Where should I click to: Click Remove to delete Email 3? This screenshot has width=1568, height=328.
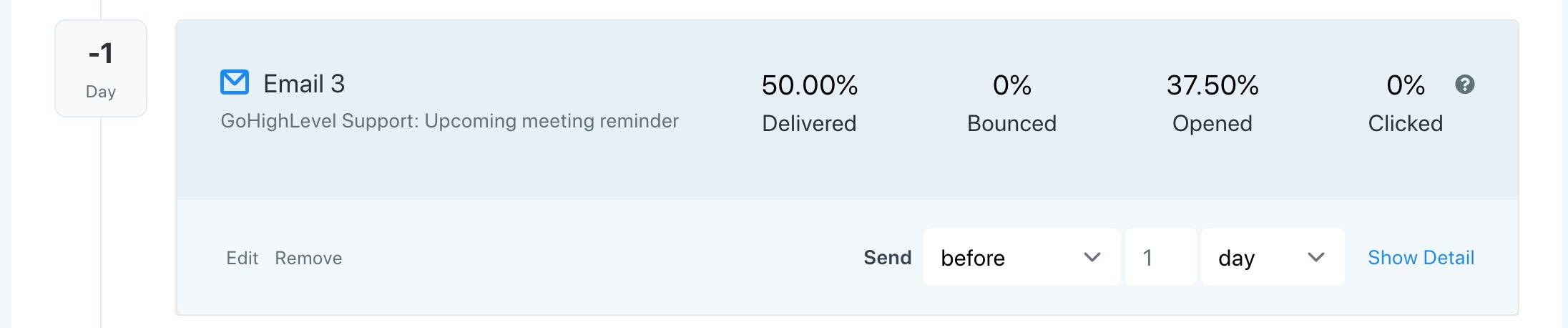pyautogui.click(x=308, y=258)
